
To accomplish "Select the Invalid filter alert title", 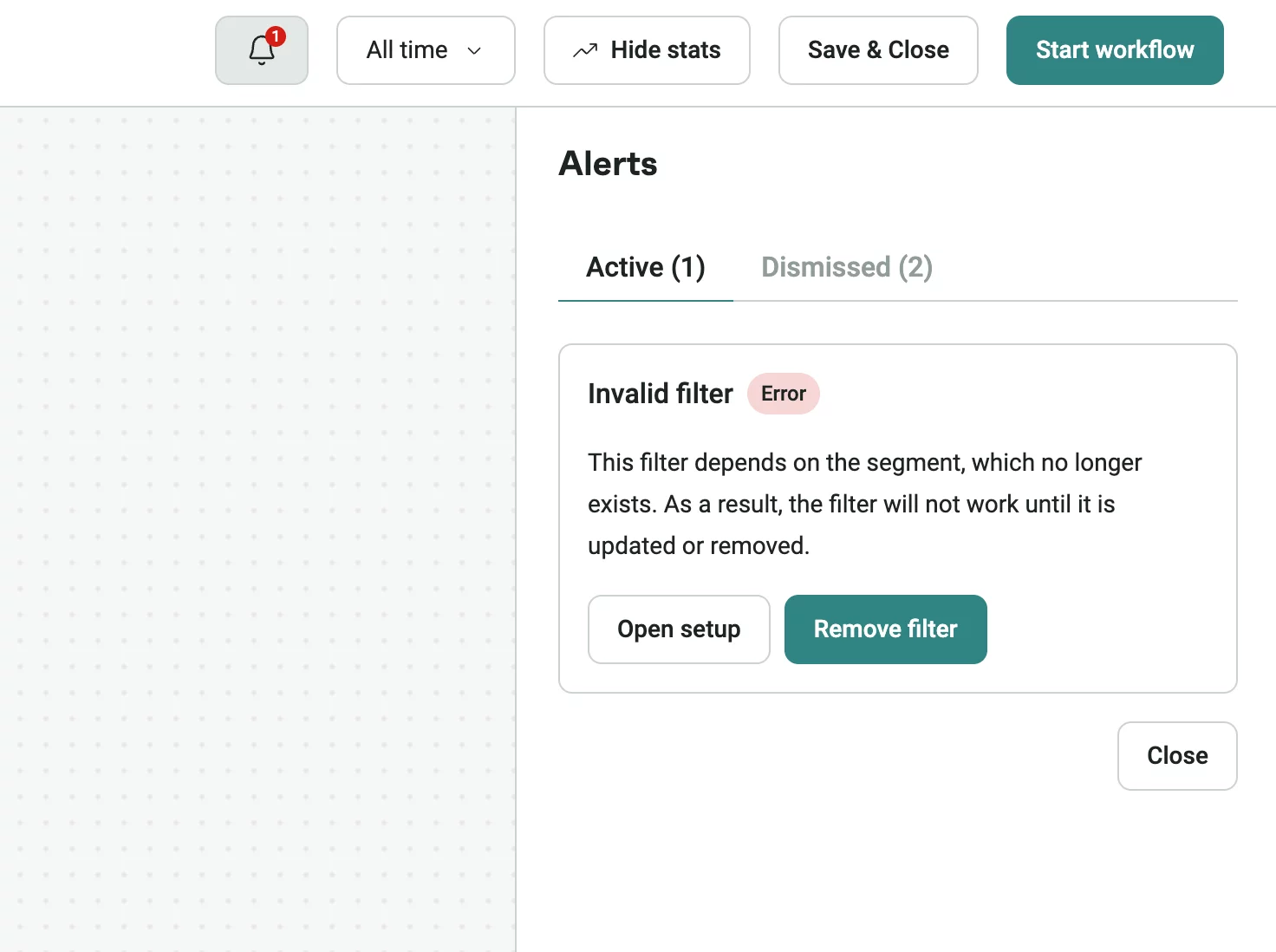I will coord(660,394).
